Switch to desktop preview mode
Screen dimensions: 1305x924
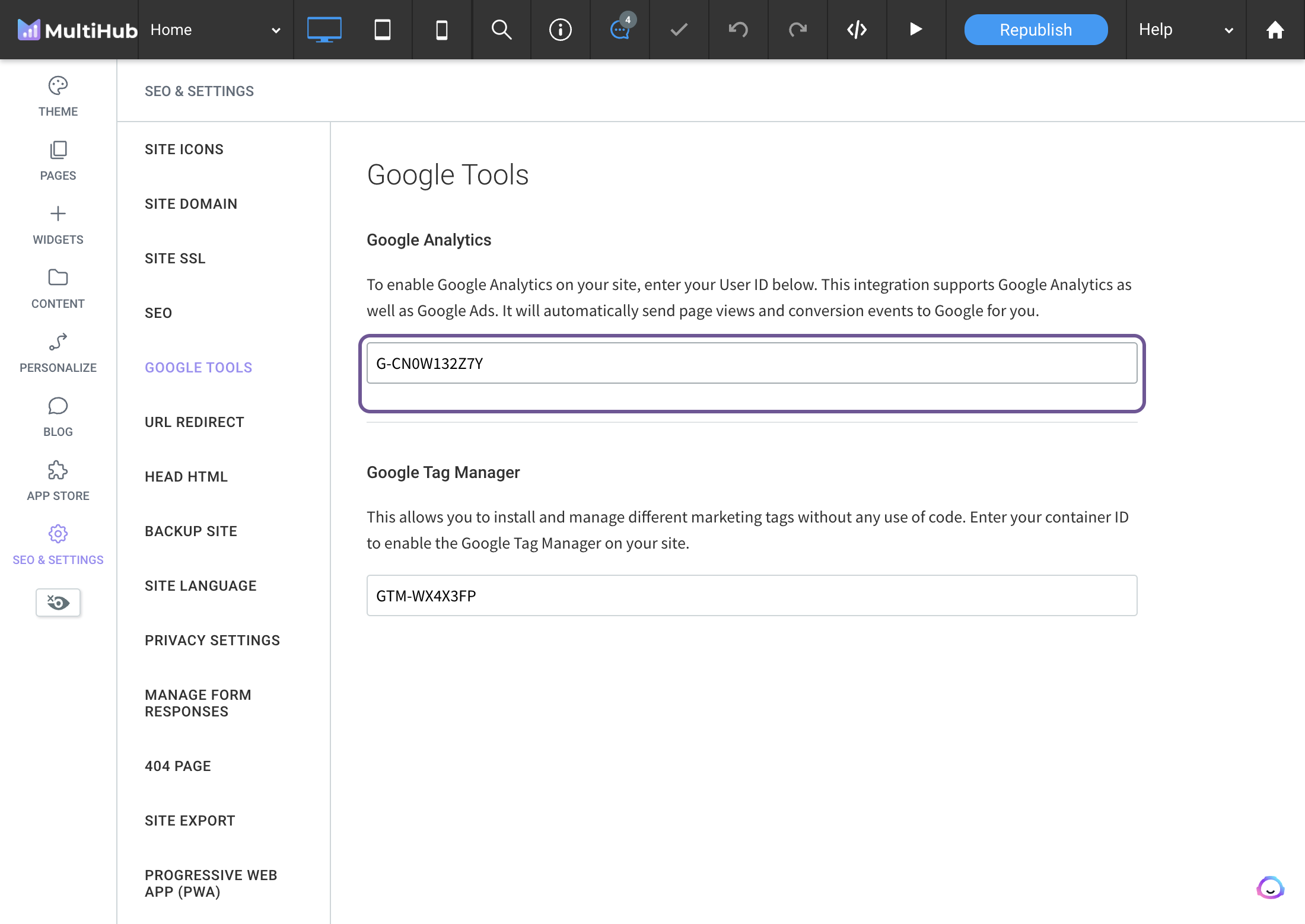tap(324, 30)
